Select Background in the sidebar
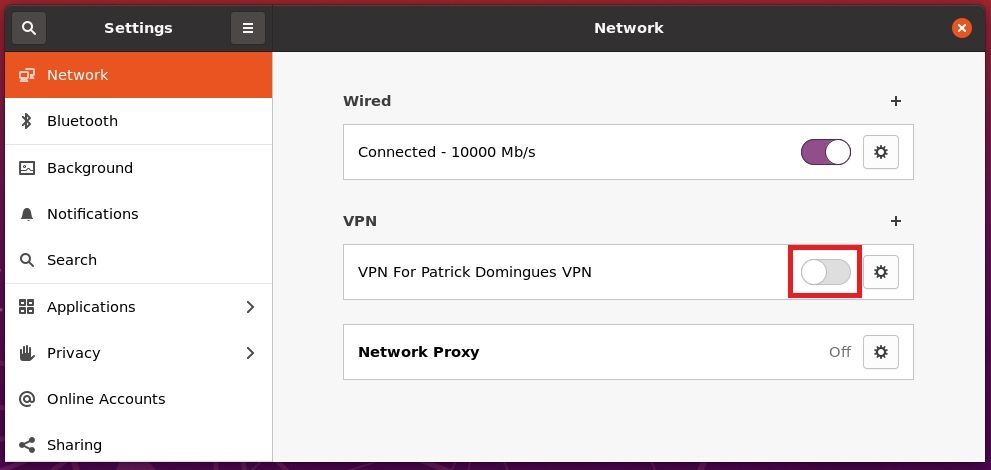991x470 pixels. click(x=138, y=168)
